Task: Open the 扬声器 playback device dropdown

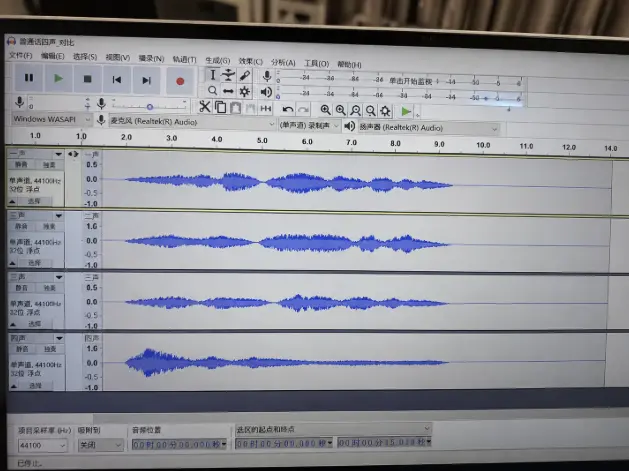Action: (x=429, y=128)
